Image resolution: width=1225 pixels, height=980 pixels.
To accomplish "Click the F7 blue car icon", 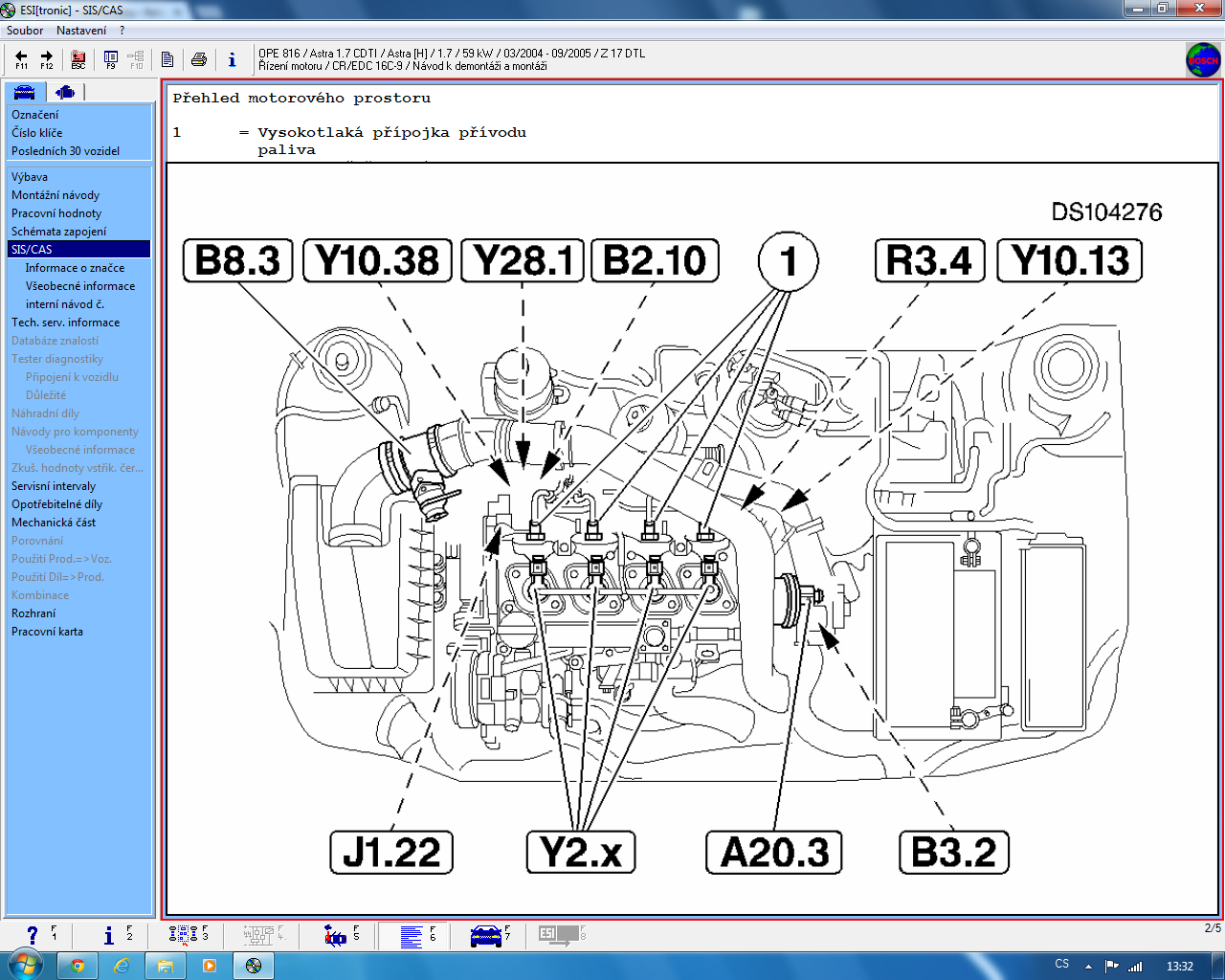I will coord(487,935).
